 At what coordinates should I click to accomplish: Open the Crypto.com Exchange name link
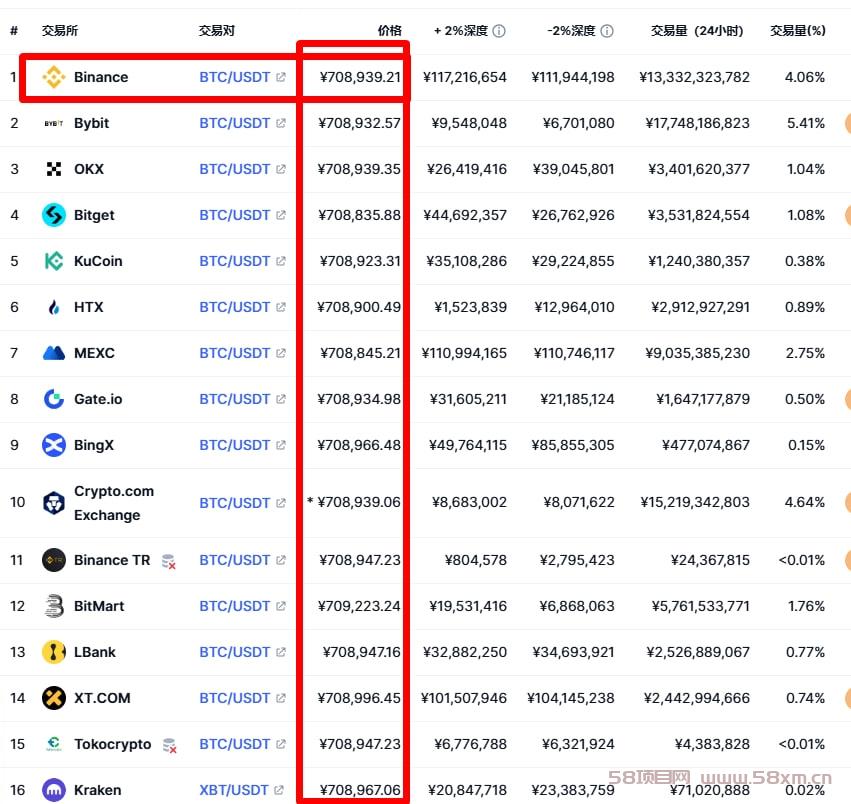[114, 503]
